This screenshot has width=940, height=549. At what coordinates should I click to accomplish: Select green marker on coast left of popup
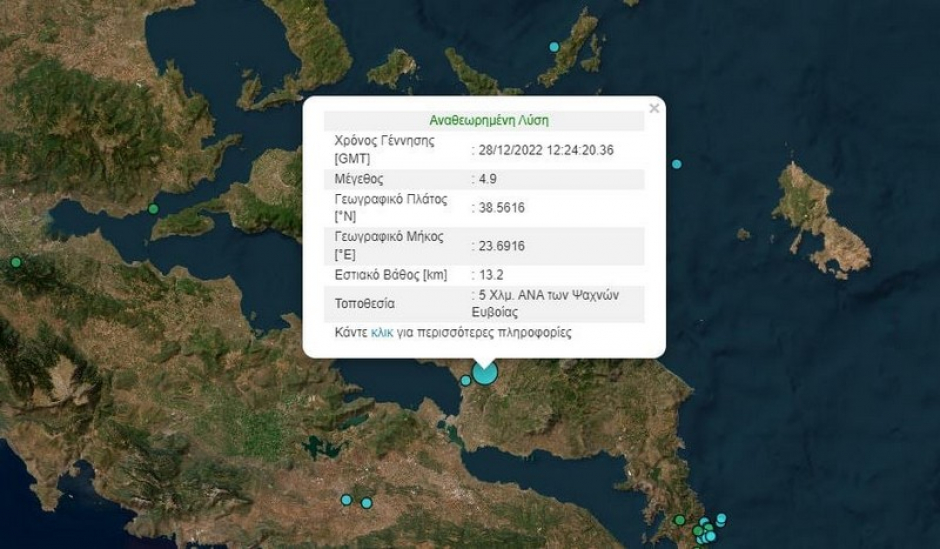[153, 209]
